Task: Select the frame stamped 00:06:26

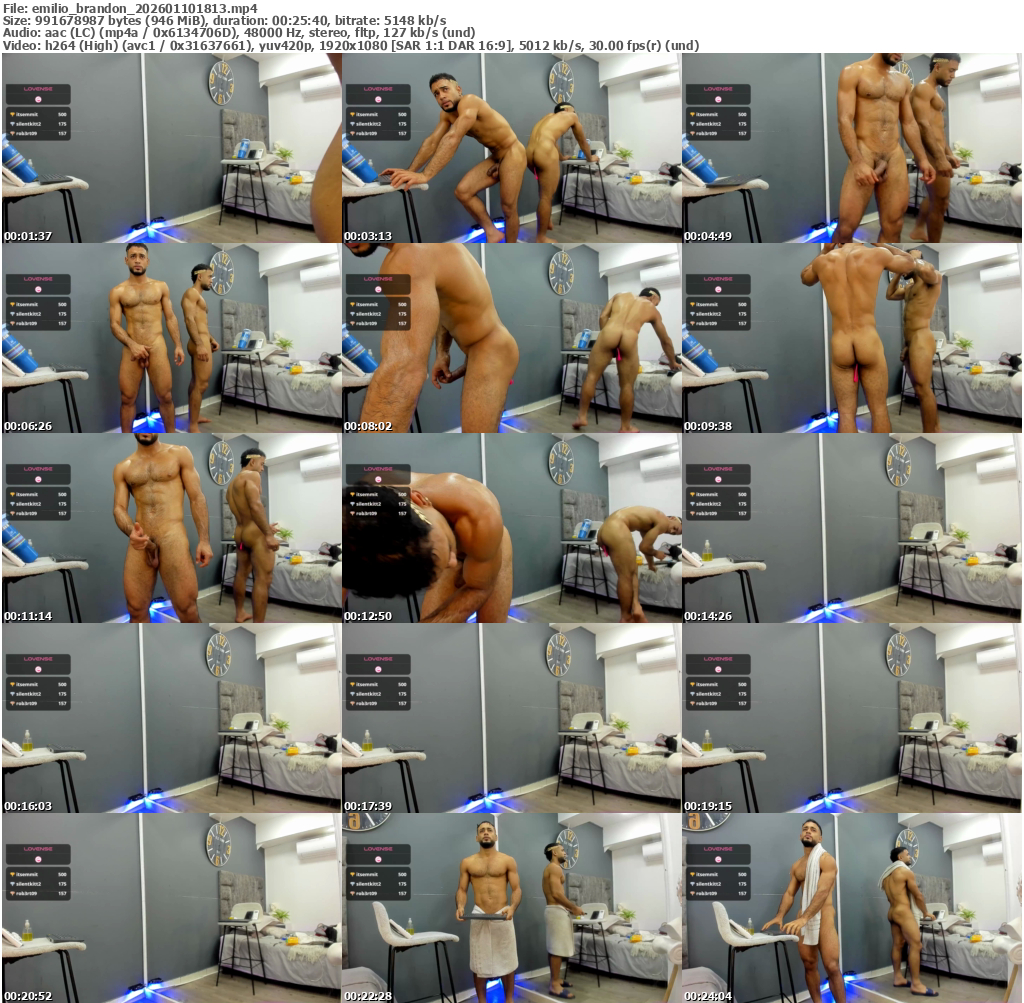Action: point(172,338)
